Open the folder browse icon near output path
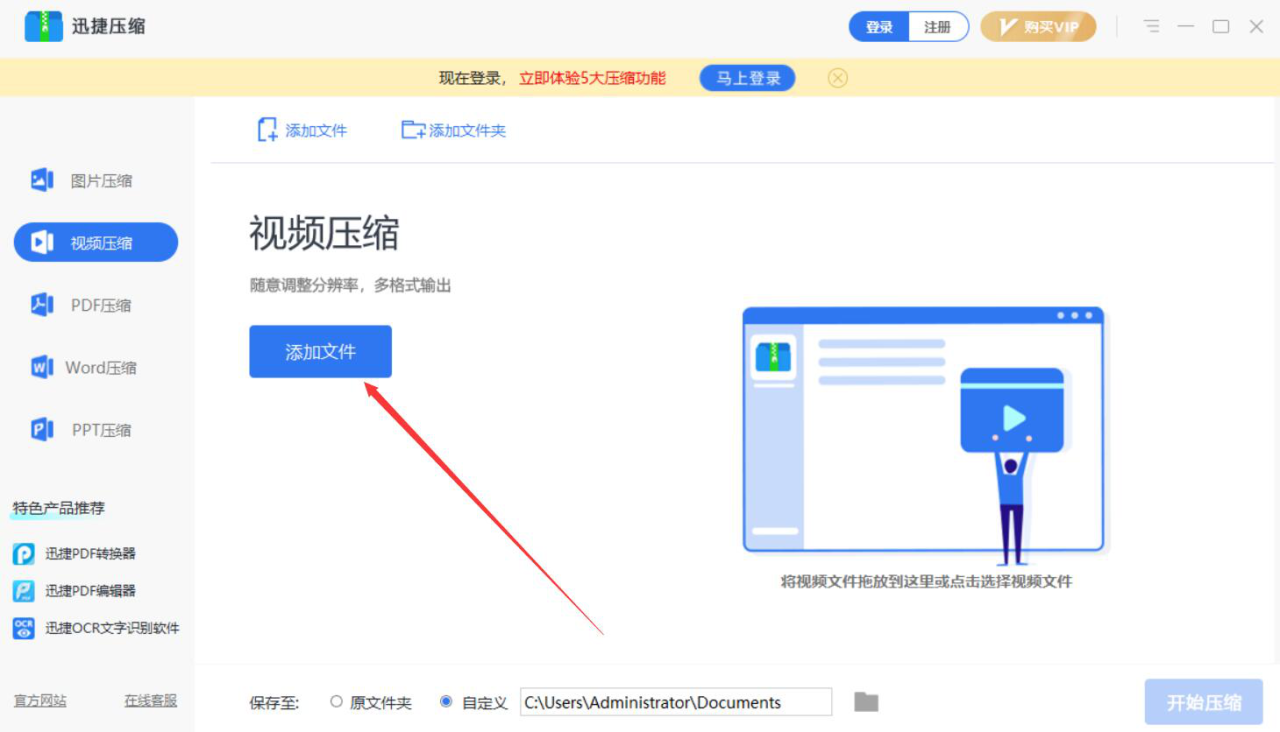 coord(864,701)
